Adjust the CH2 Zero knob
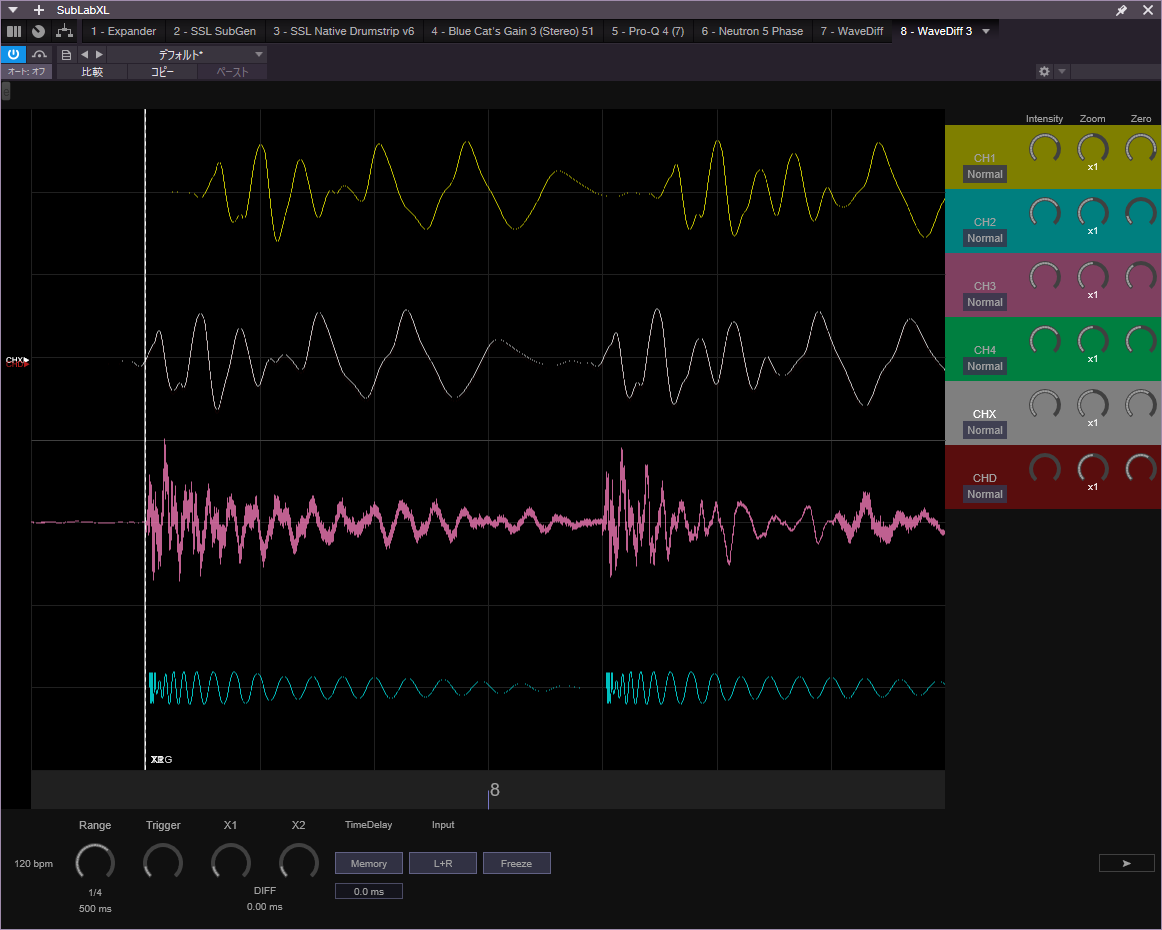This screenshot has width=1162, height=930. tap(1141, 213)
